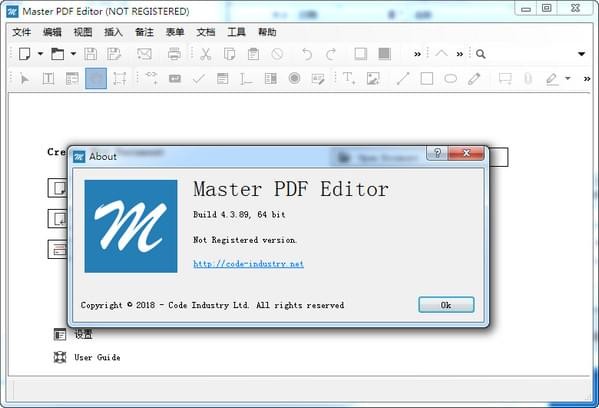This screenshot has height=408, width=599.
Task: Open the 备注 menu
Action: click(x=144, y=32)
